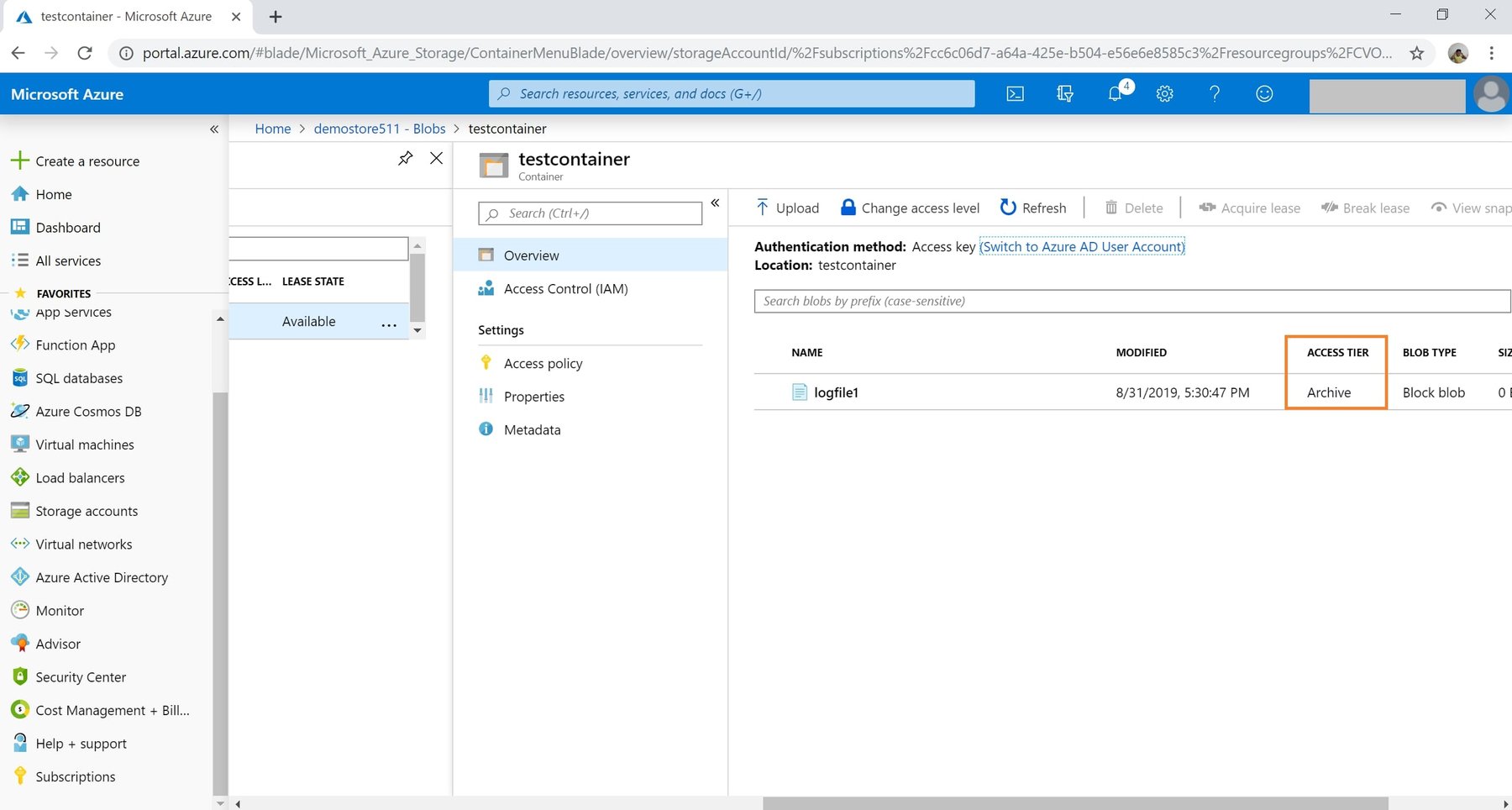The width and height of the screenshot is (1512, 810).
Task: Switch to Access Control (IAM)
Action: (x=565, y=288)
